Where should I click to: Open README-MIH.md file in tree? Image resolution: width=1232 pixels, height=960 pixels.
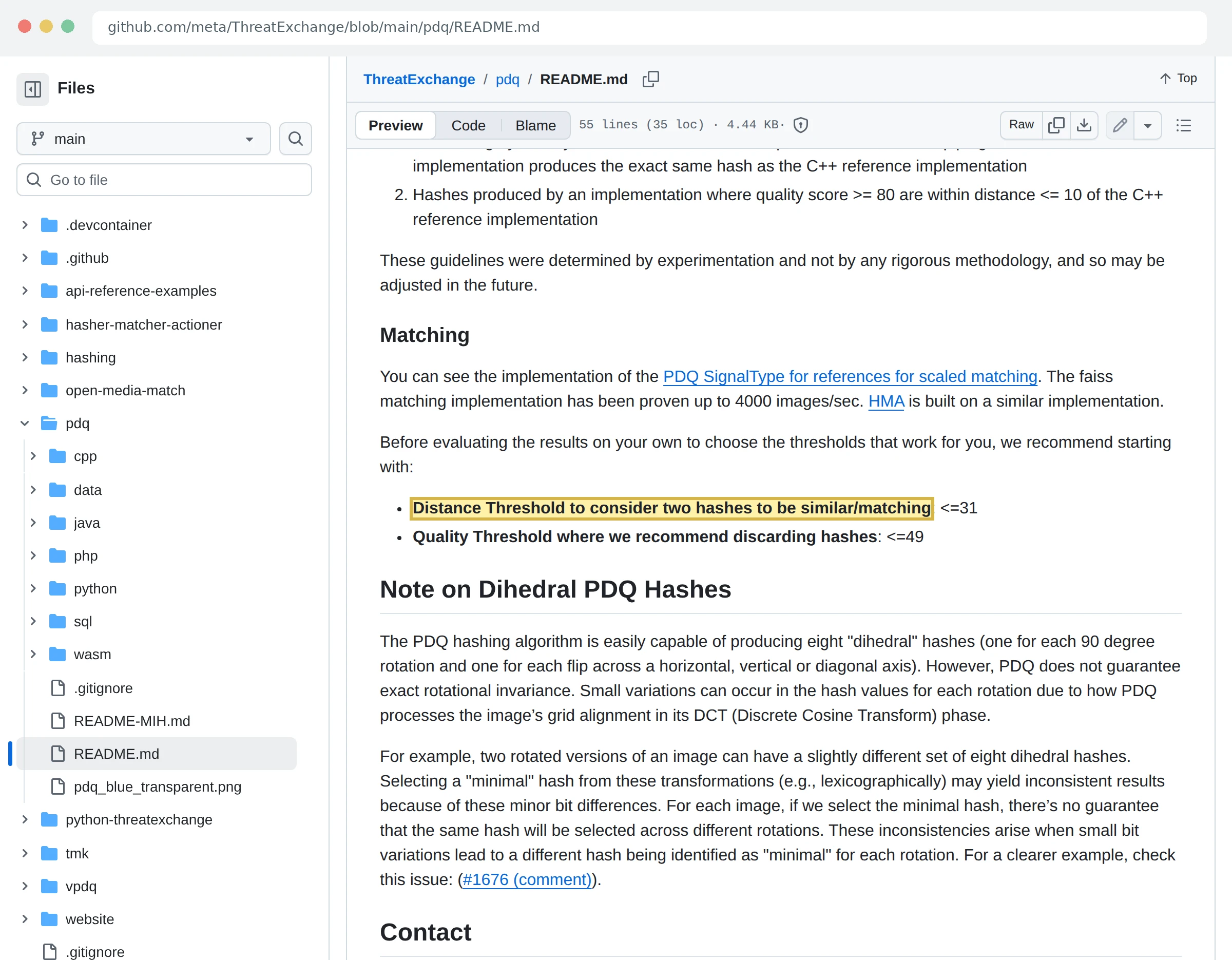(131, 721)
